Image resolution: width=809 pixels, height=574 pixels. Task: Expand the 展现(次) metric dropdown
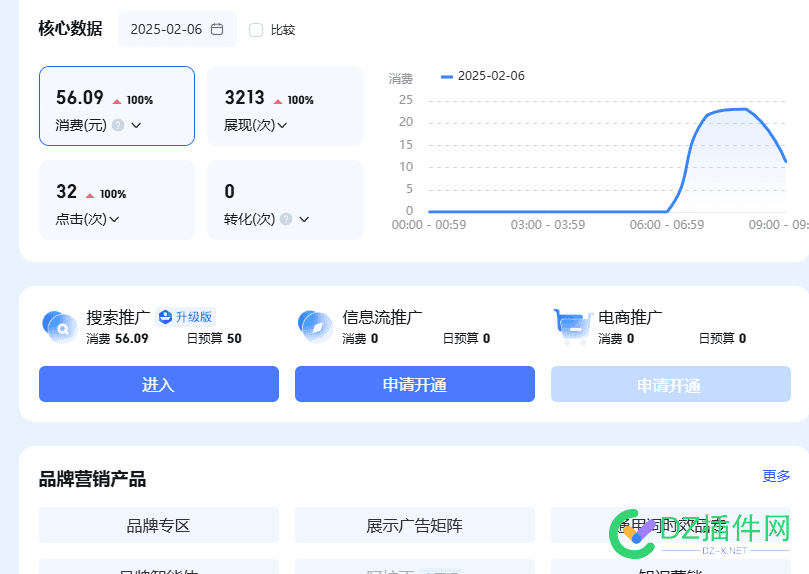click(283, 125)
